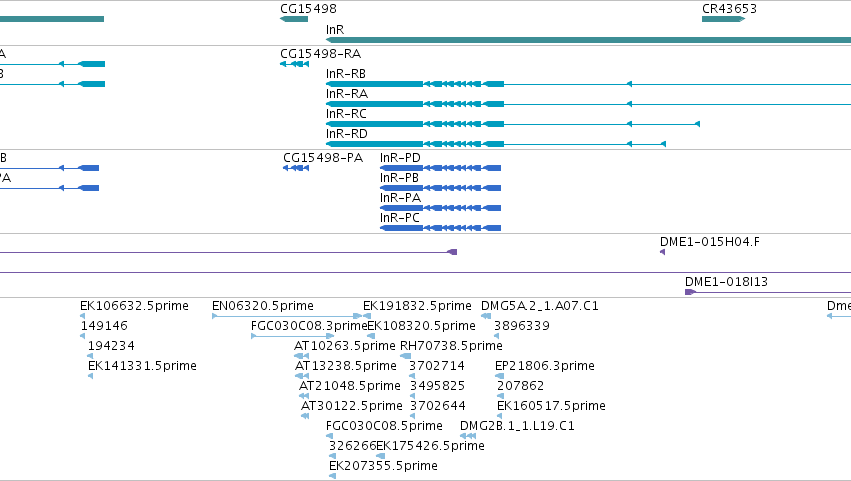Image resolution: width=851 pixels, height=481 pixels.
Task: Click the 149146 feature label
Action: click(104, 326)
